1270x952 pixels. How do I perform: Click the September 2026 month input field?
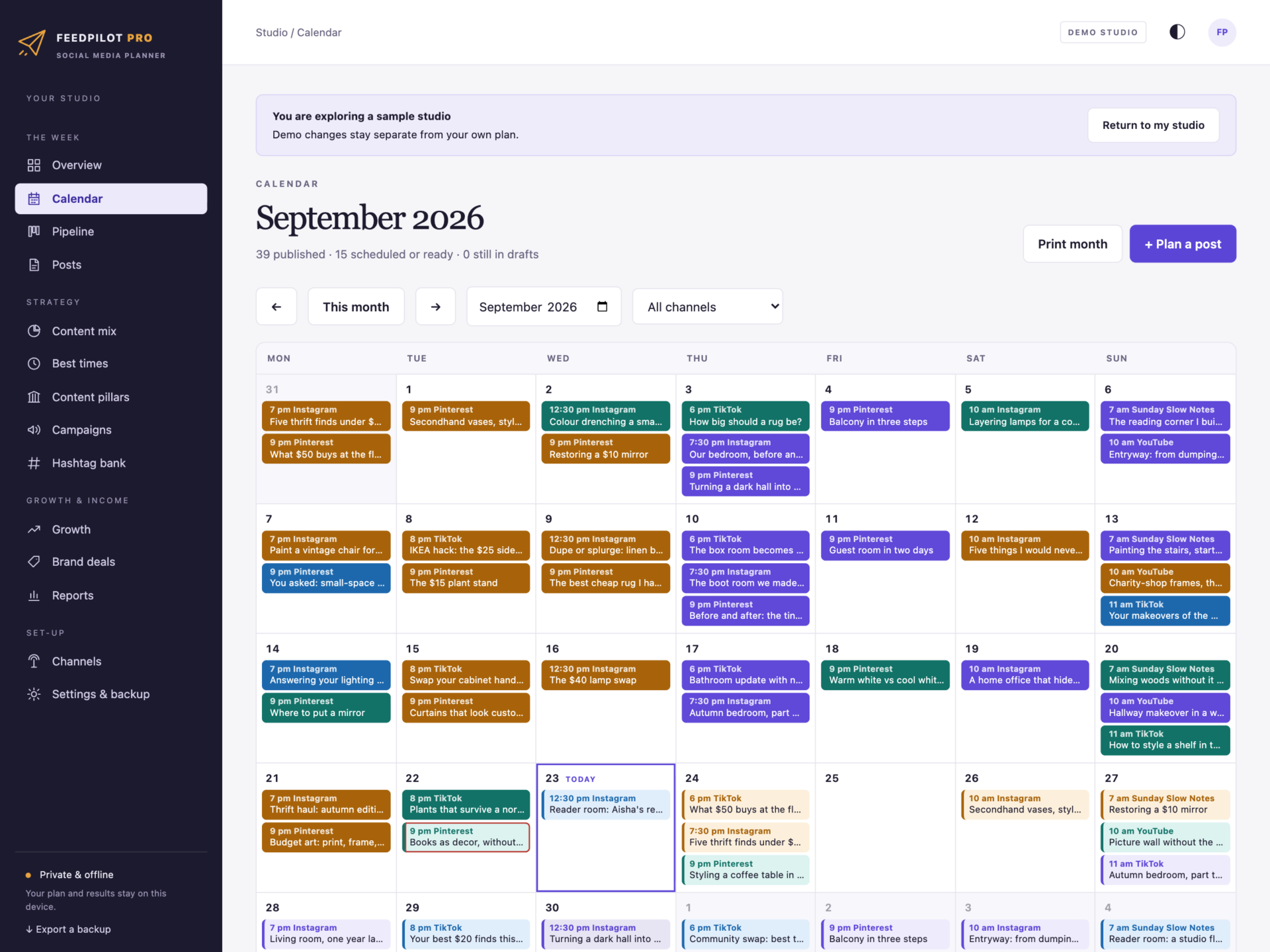tap(544, 307)
